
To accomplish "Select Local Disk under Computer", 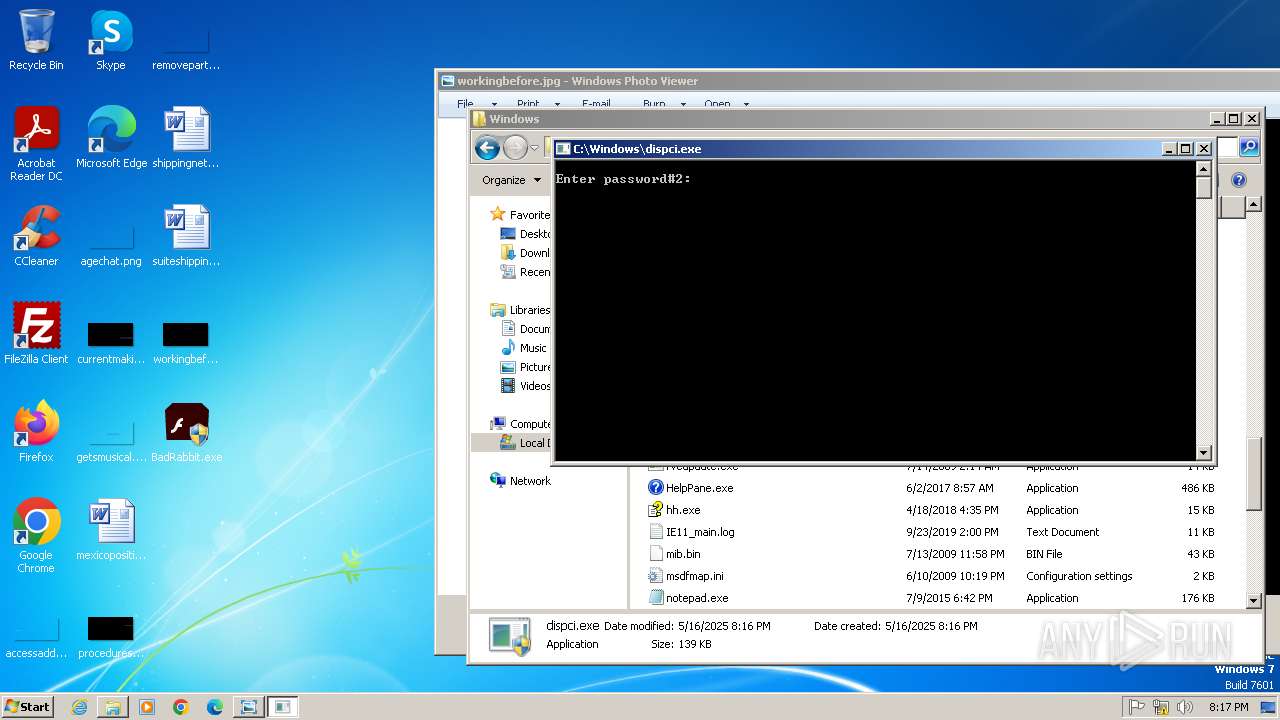I will [x=525, y=443].
